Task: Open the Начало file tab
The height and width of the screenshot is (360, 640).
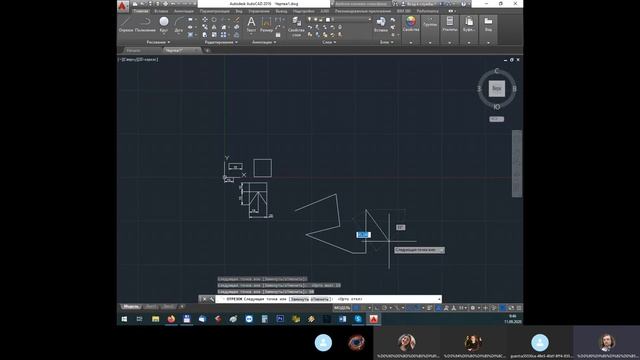Action: [x=133, y=50]
